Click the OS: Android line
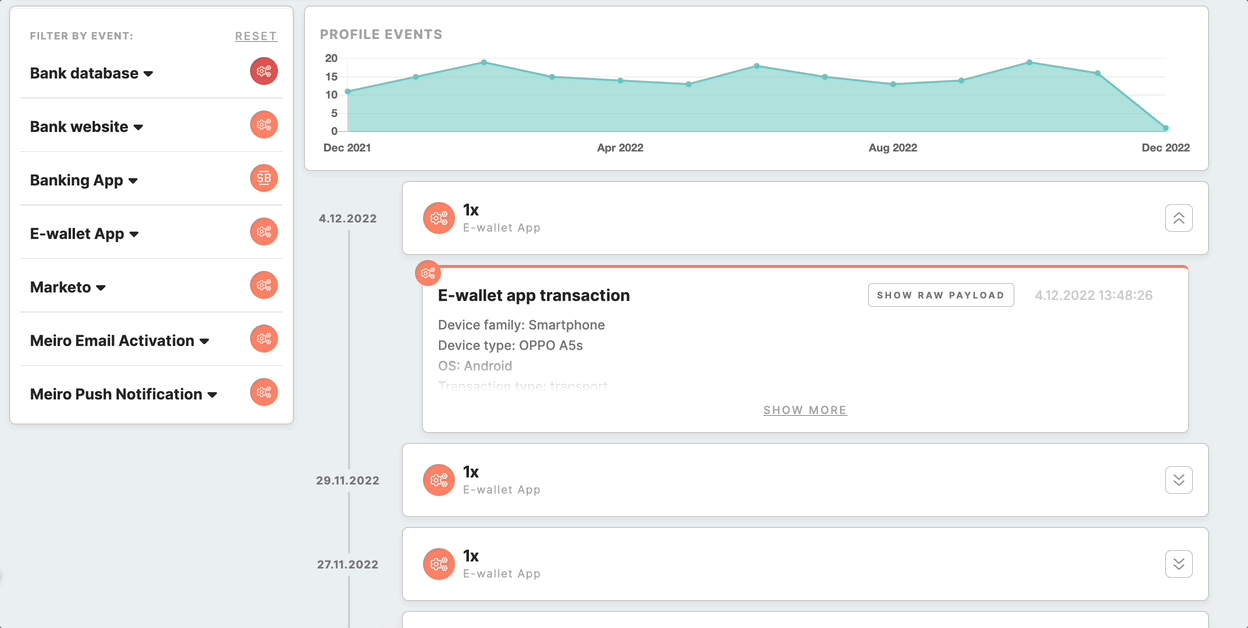This screenshot has width=1248, height=628. (475, 366)
